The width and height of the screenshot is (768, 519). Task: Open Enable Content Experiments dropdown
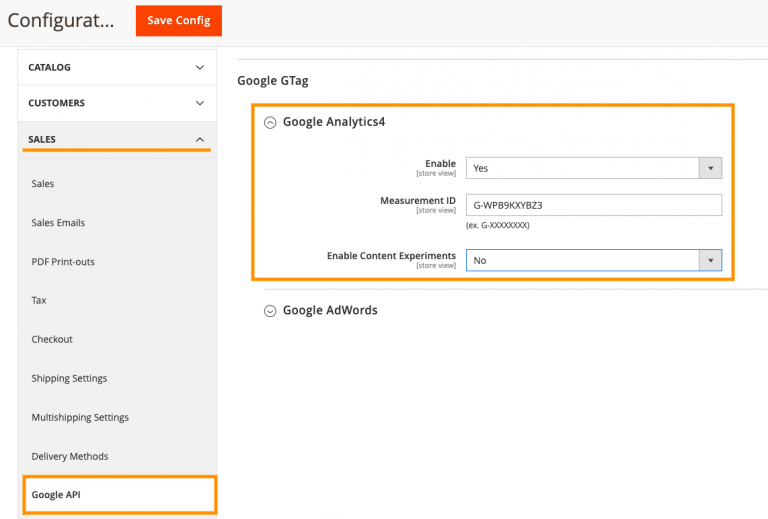(x=593, y=260)
